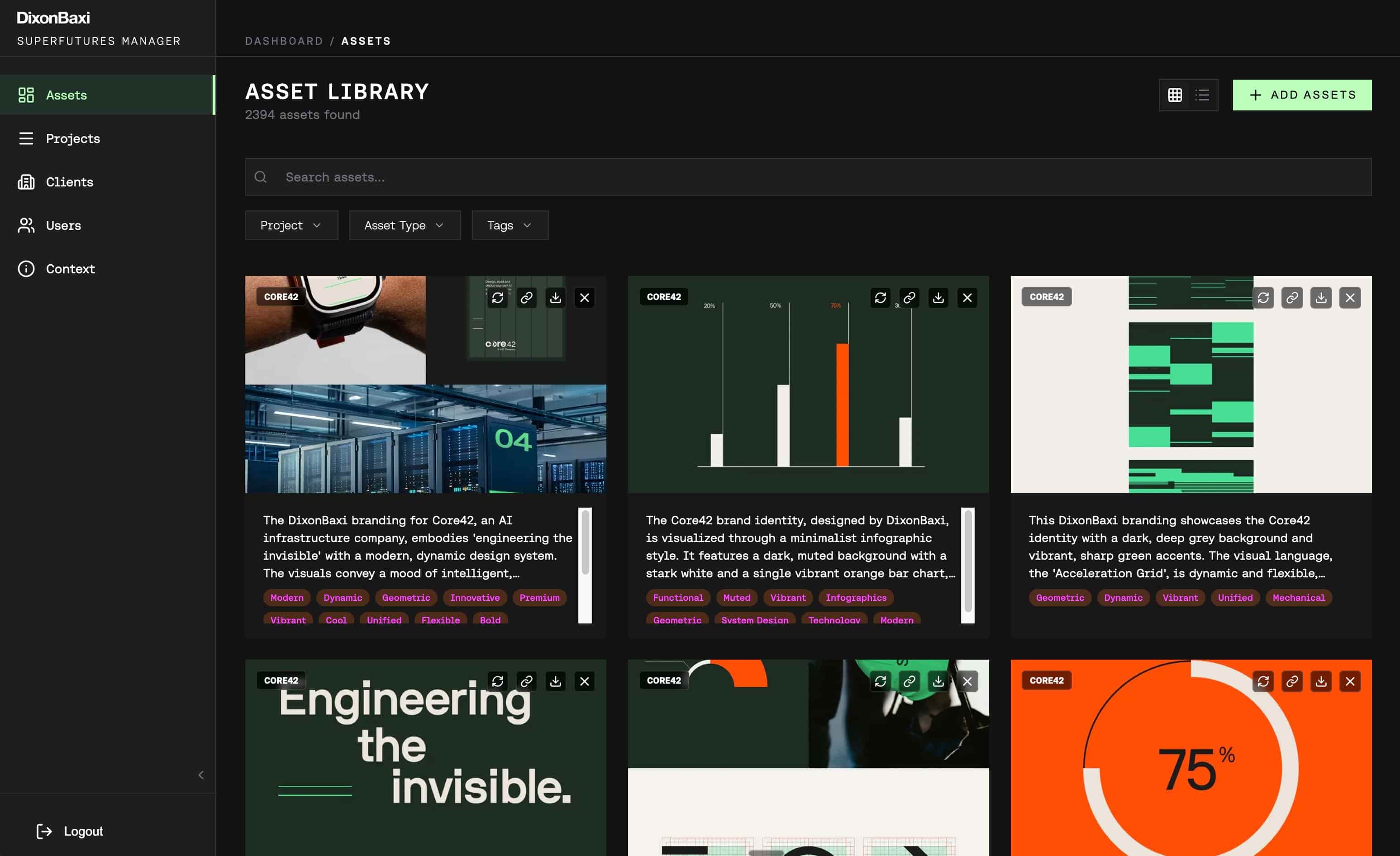
Task: Select the 'Infographics' tag
Action: click(856, 598)
